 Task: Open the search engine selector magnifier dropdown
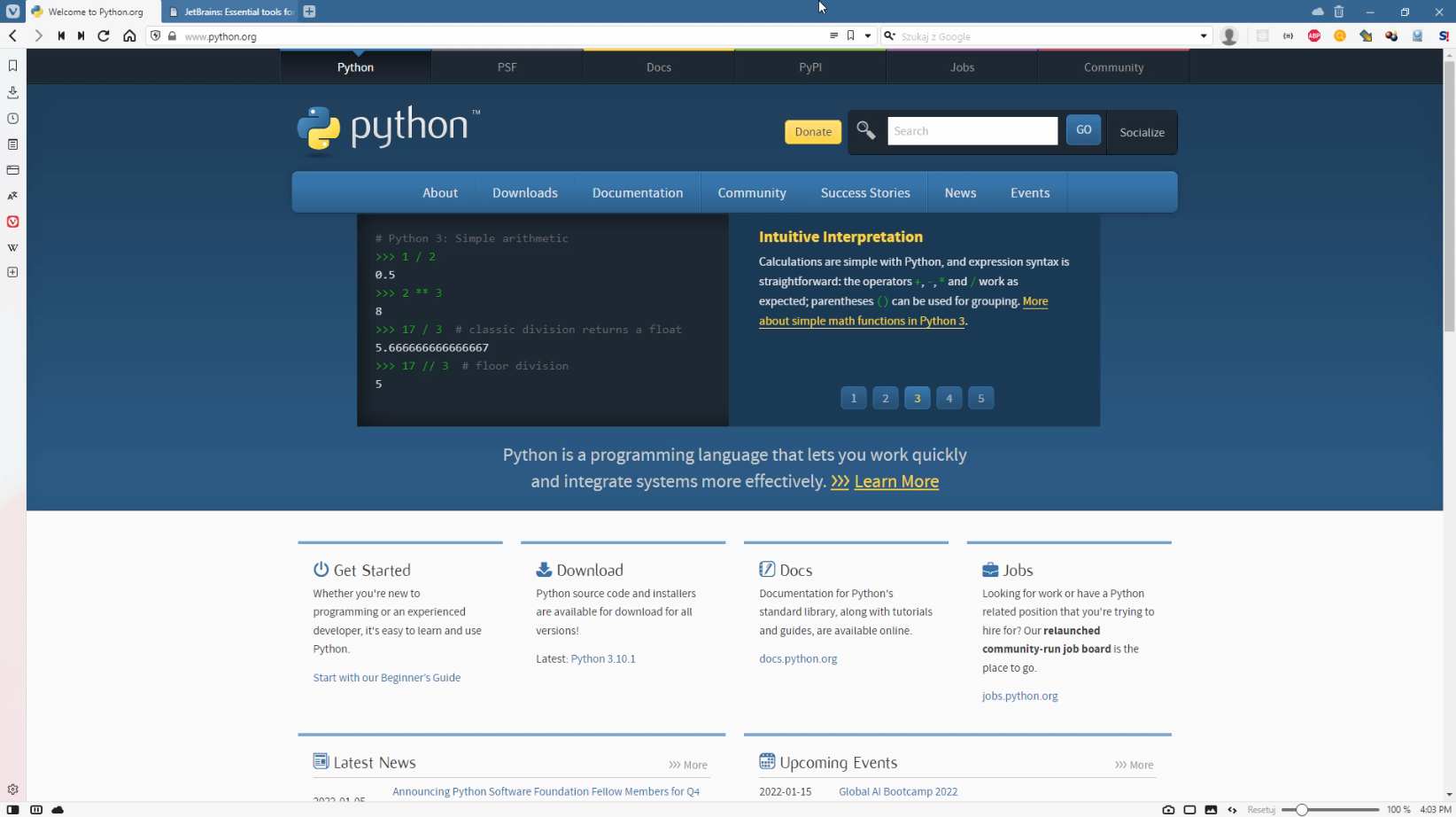889,36
